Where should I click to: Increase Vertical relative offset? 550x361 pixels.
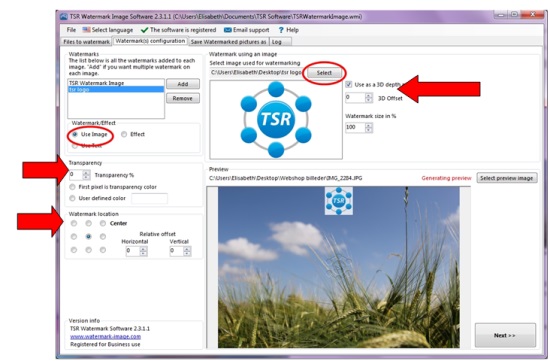pyautogui.click(x=187, y=249)
